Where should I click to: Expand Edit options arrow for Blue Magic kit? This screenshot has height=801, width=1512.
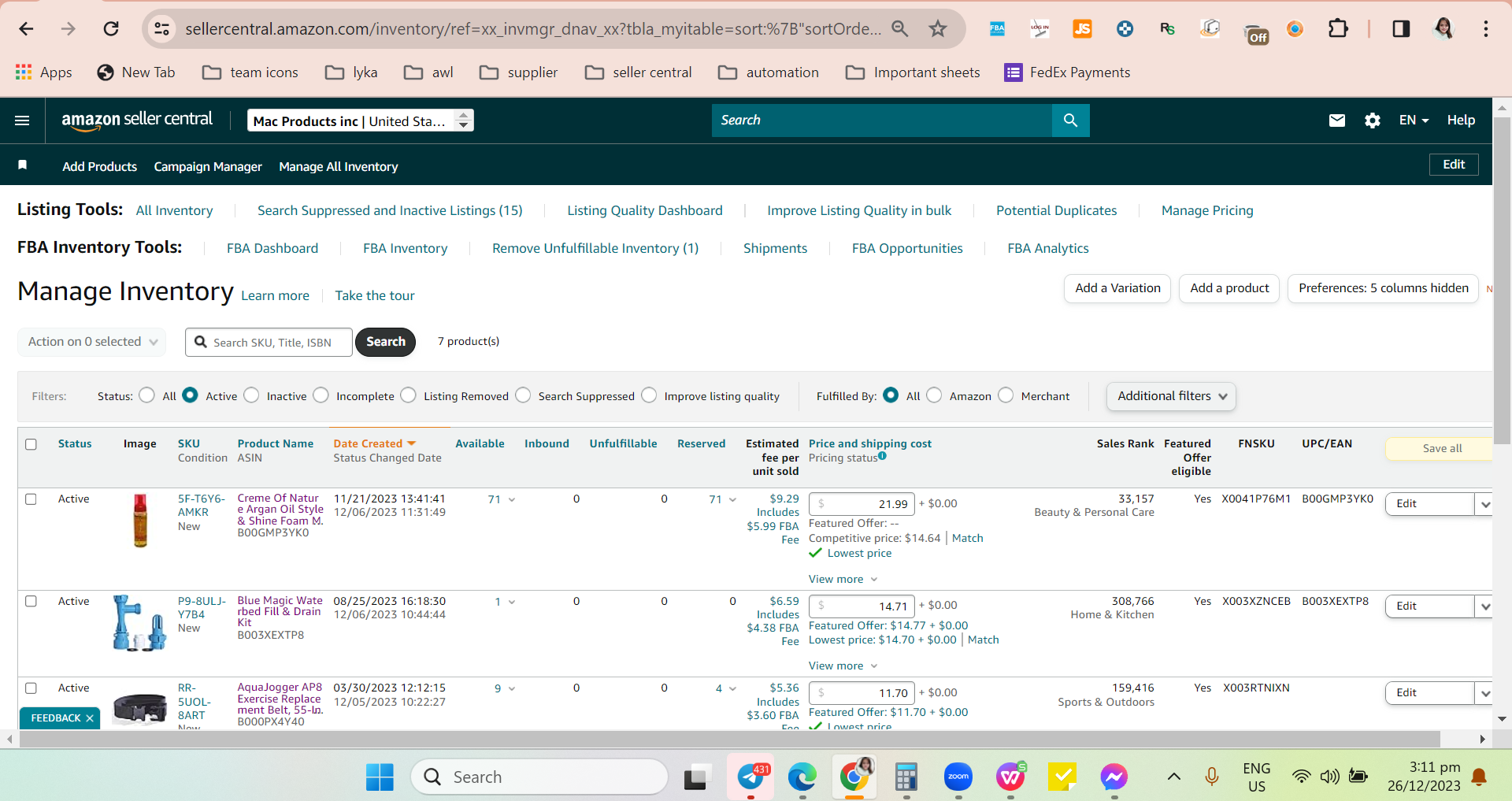(x=1484, y=606)
